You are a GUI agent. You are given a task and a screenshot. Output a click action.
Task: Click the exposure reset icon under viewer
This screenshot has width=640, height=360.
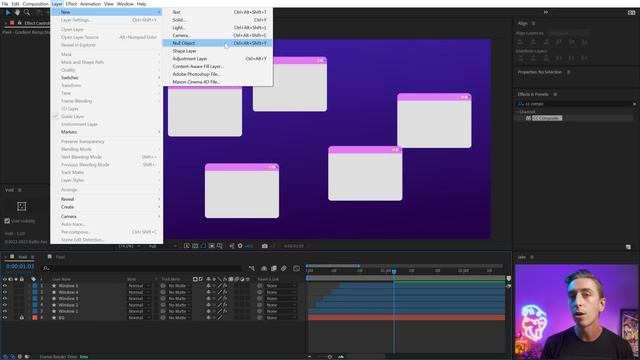240,246
